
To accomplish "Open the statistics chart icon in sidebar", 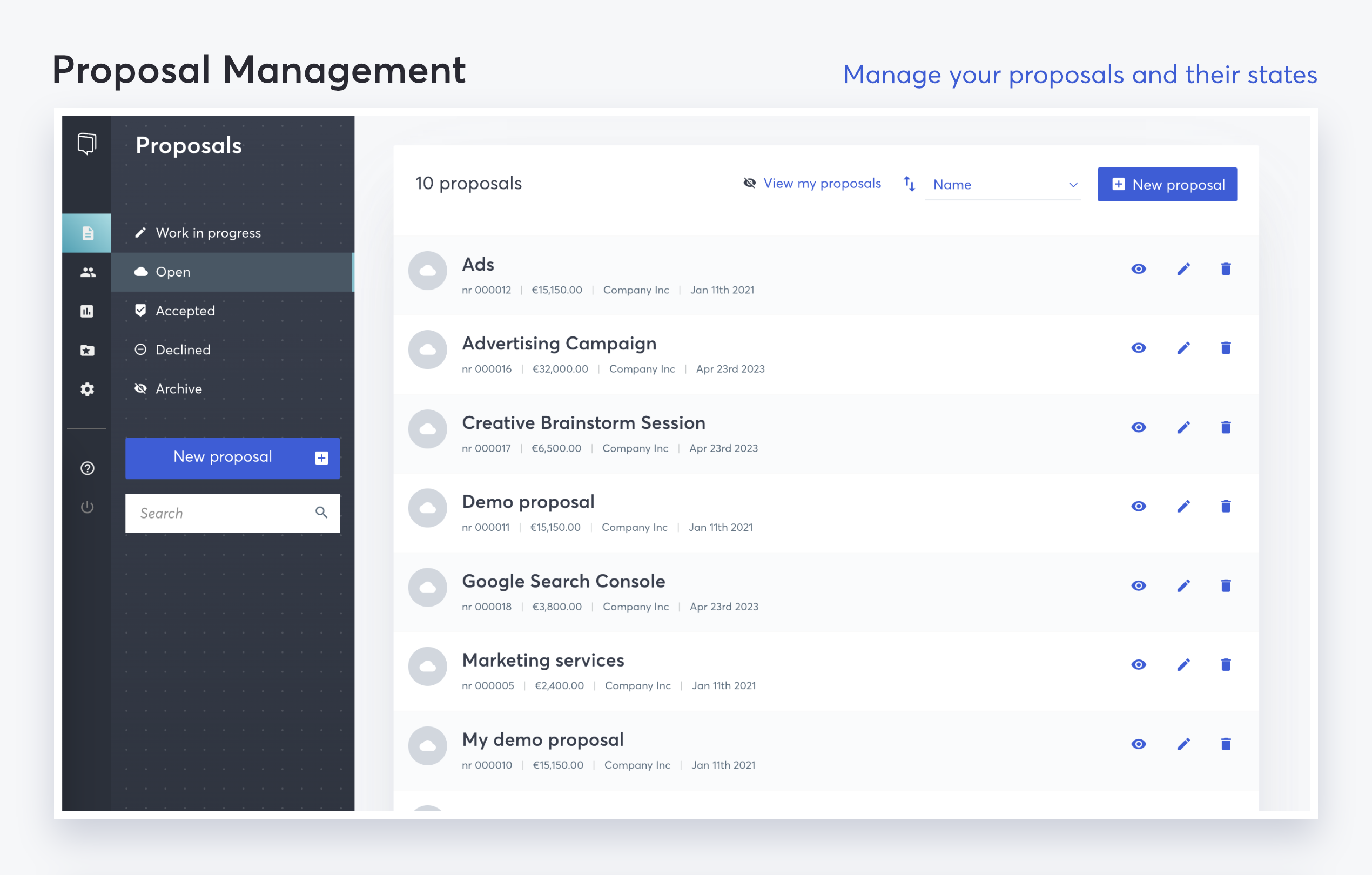I will coord(87,311).
